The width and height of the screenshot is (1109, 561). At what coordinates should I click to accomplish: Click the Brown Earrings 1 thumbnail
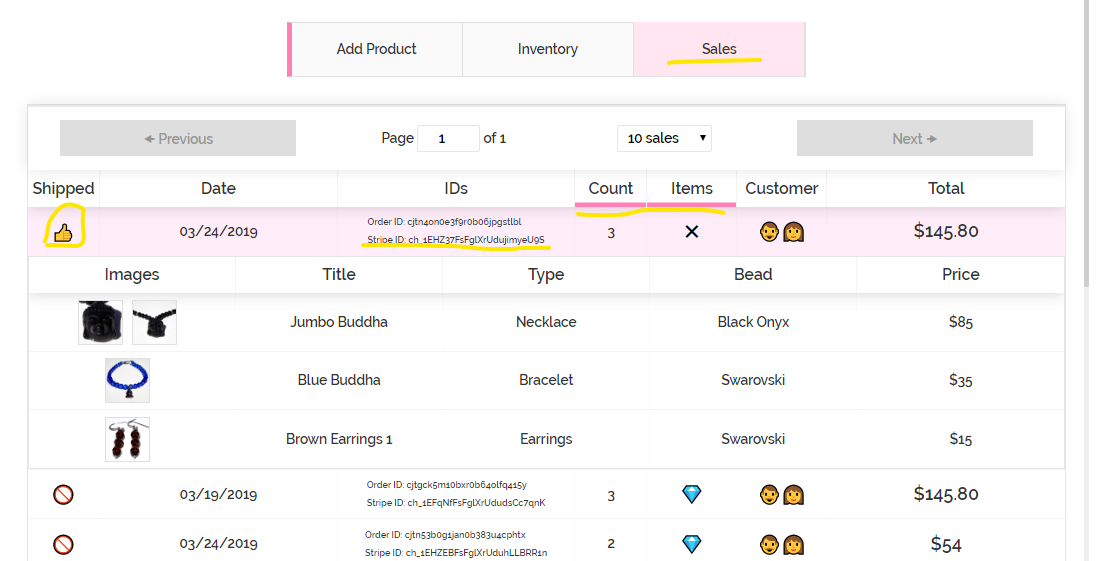pyautogui.click(x=127, y=439)
